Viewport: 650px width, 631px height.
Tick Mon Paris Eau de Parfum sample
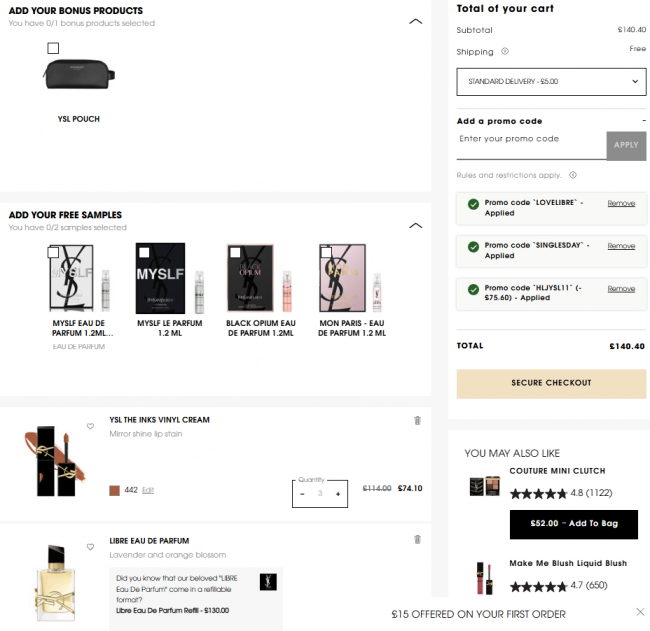(327, 253)
